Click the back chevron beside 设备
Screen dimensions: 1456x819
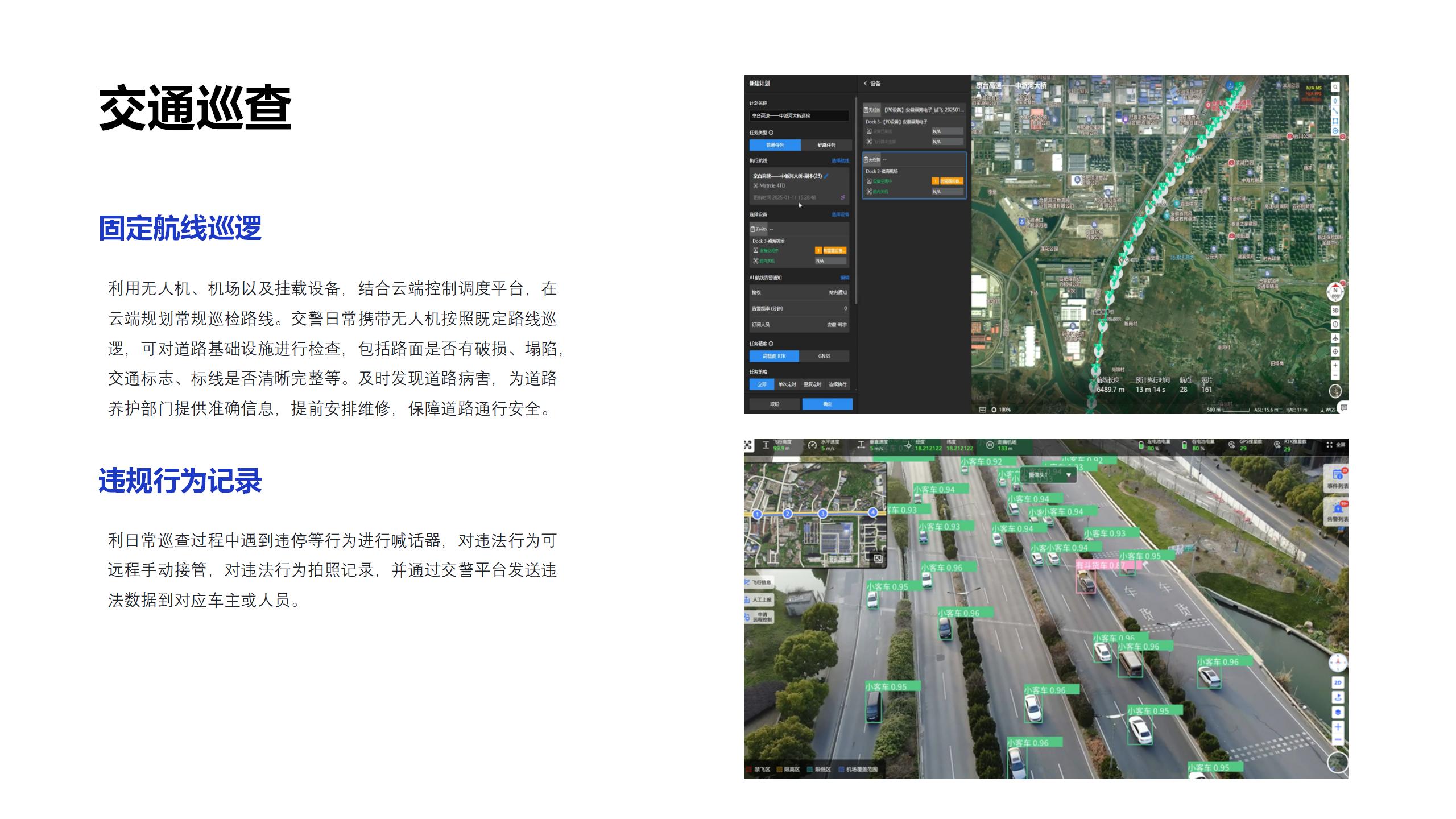click(x=866, y=84)
